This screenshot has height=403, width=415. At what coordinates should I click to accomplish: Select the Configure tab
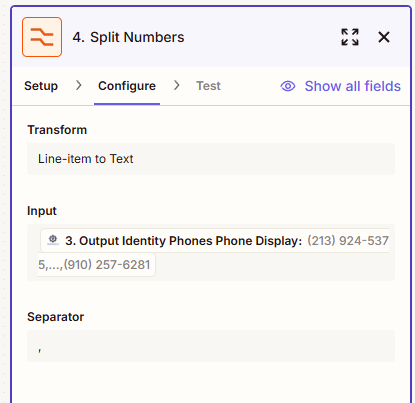pos(127,86)
